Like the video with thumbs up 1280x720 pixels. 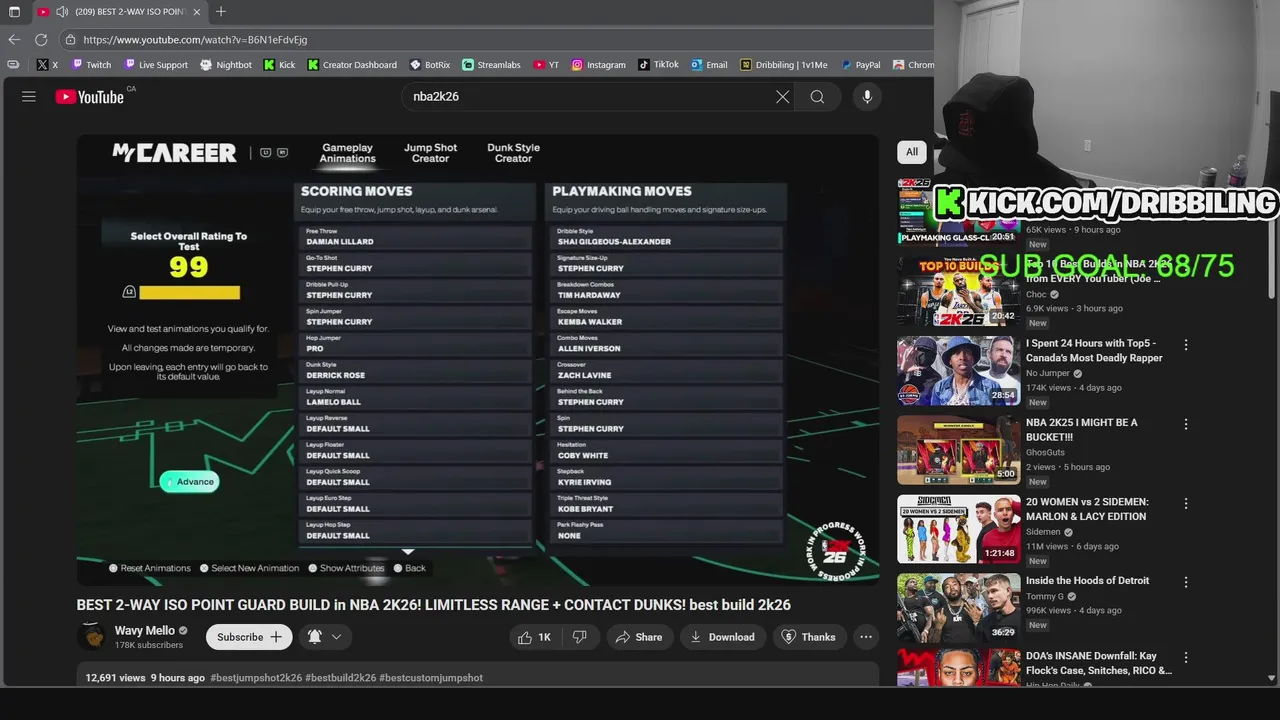point(534,637)
